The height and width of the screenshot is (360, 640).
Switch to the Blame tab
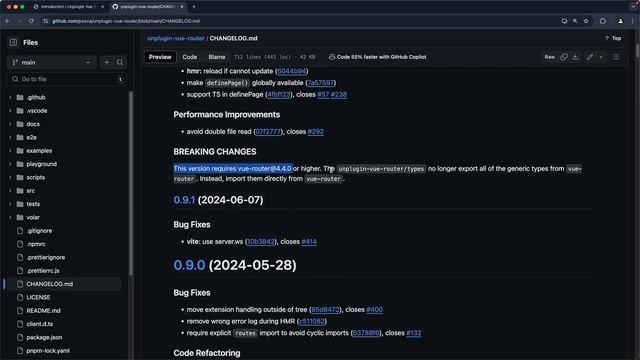tap(217, 57)
